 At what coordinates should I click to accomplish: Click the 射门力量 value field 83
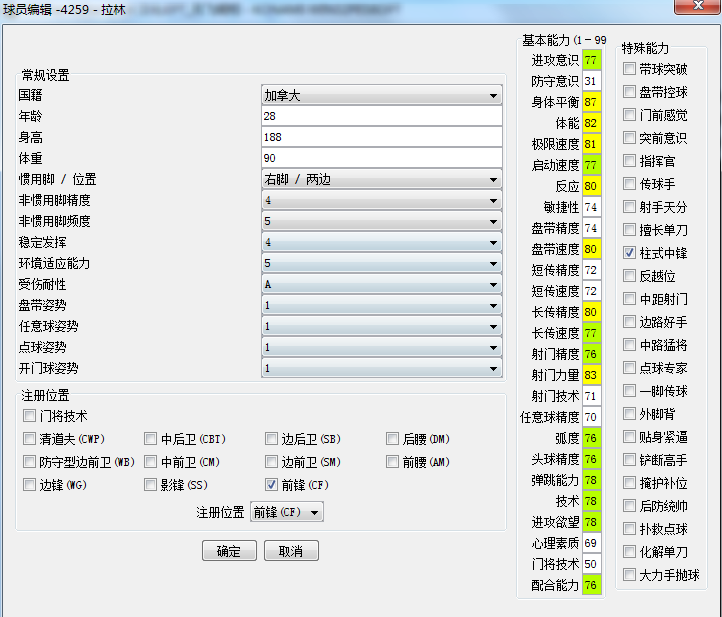pos(592,375)
